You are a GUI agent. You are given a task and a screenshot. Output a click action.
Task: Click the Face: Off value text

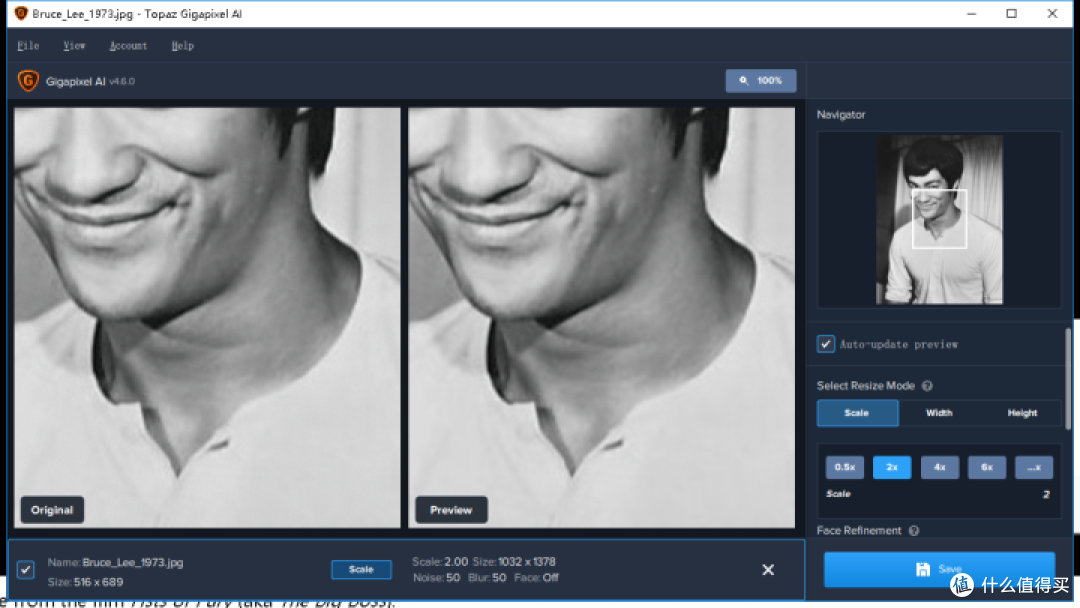[537, 578]
